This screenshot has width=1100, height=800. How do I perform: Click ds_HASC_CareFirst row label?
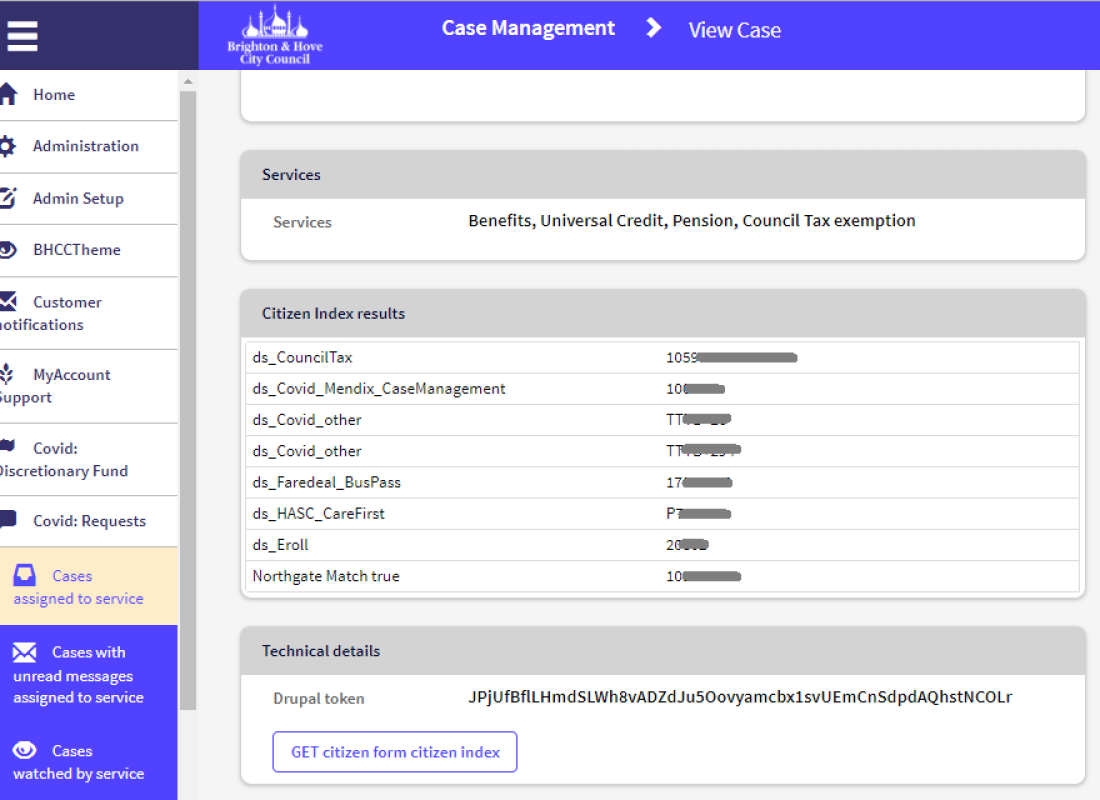pos(318,514)
